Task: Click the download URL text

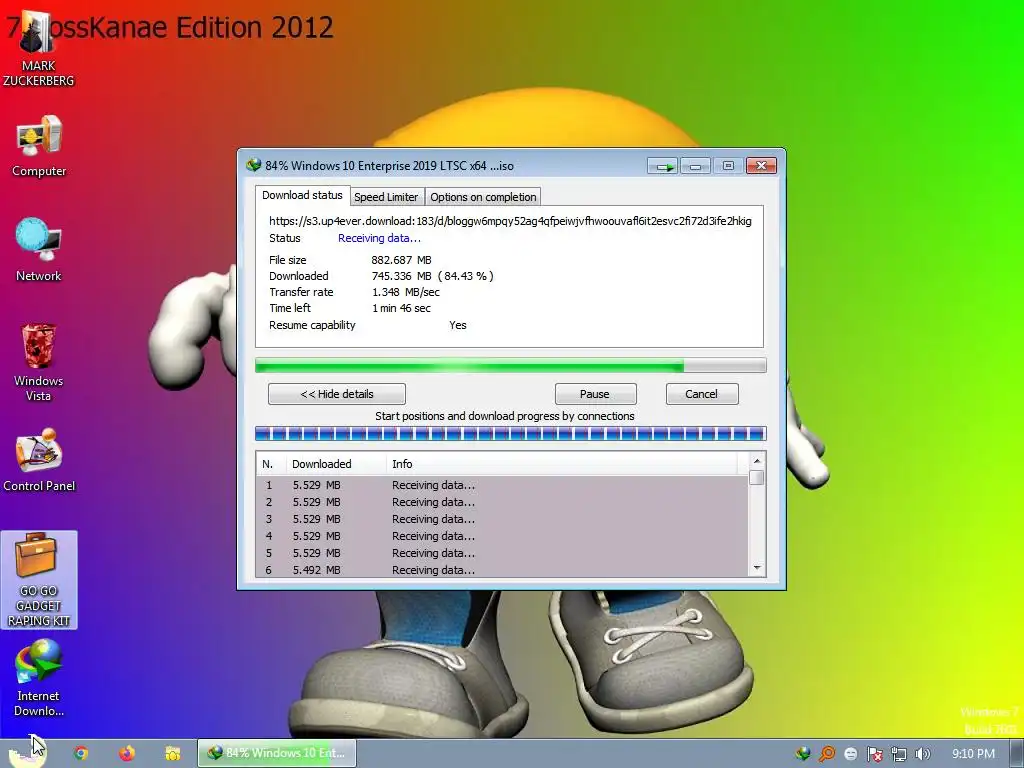Action: click(510, 221)
